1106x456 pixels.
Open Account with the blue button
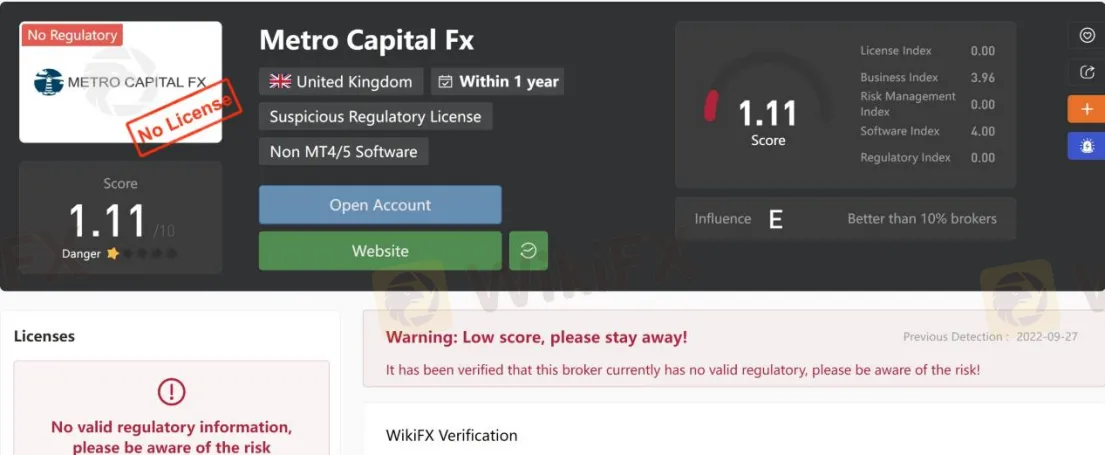[x=380, y=205]
